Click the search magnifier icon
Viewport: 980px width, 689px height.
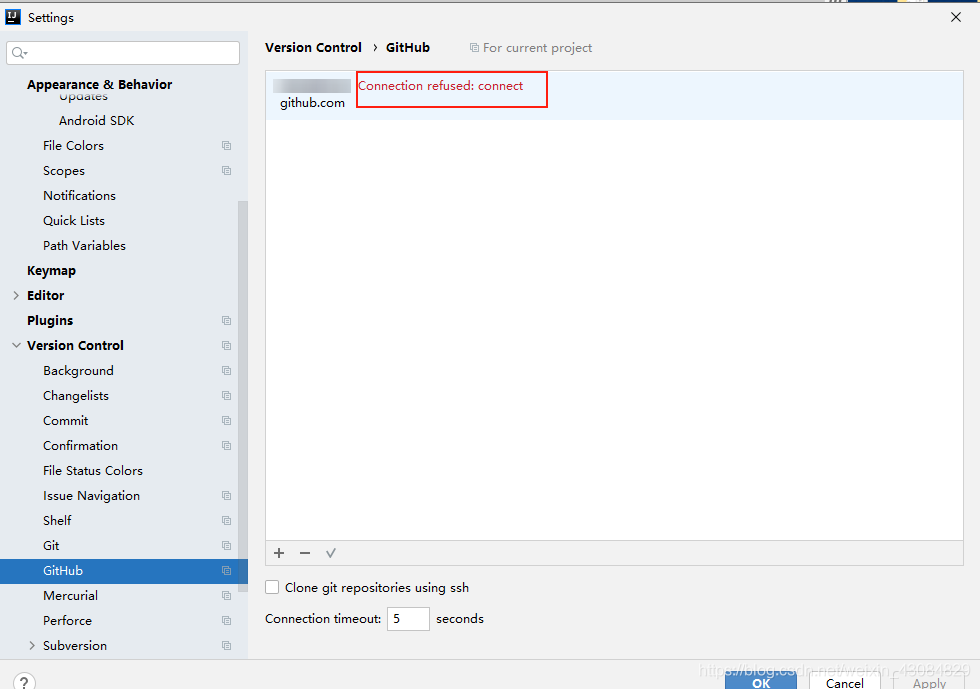pos(19,53)
